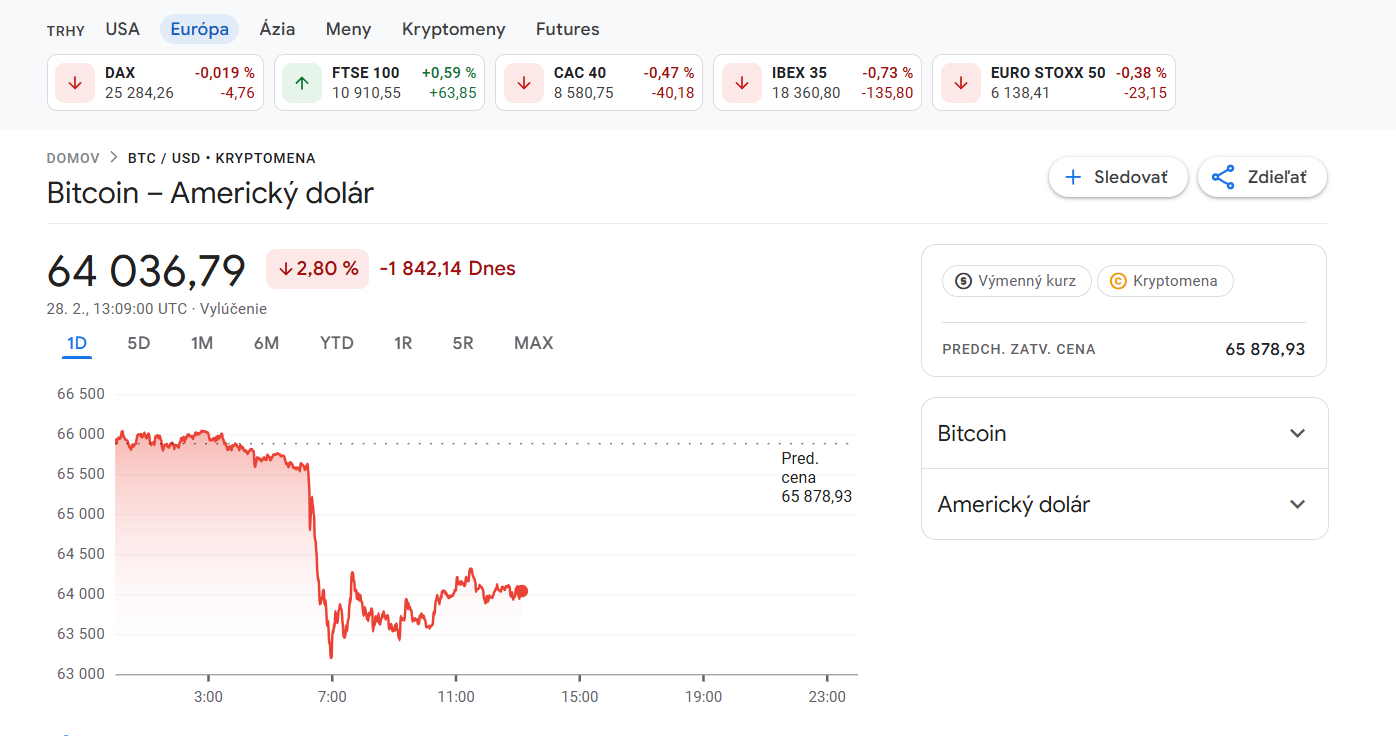Click the share icon on Zdieľať
1396x736 pixels.
[1222, 177]
